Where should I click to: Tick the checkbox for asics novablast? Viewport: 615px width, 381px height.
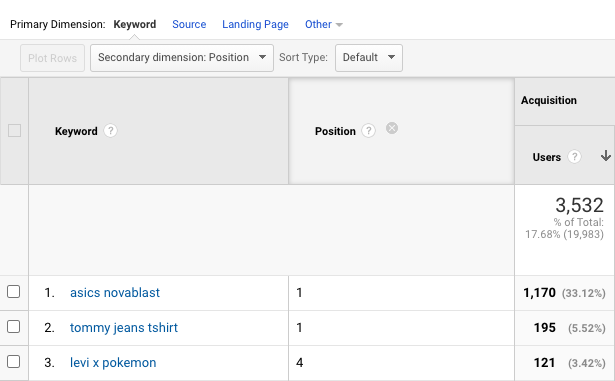click(x=14, y=292)
